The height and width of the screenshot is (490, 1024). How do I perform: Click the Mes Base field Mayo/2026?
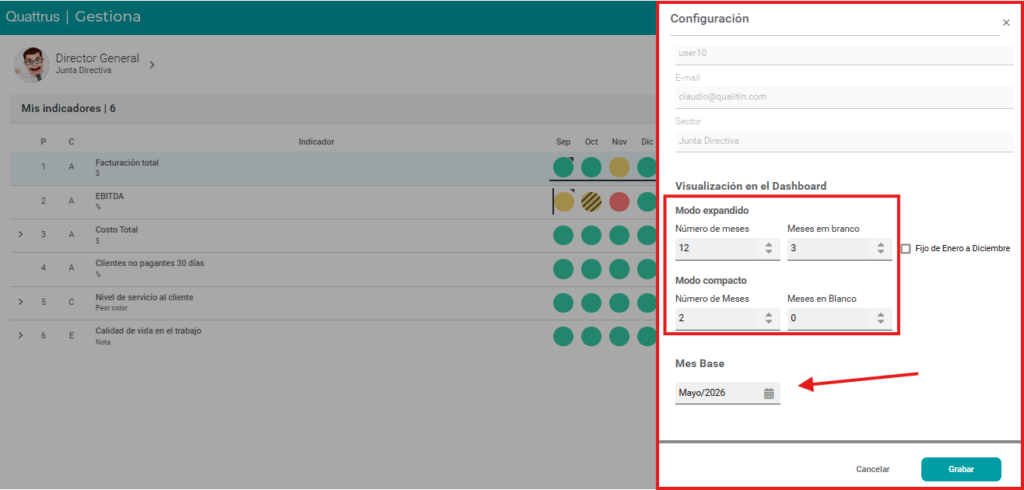728,393
